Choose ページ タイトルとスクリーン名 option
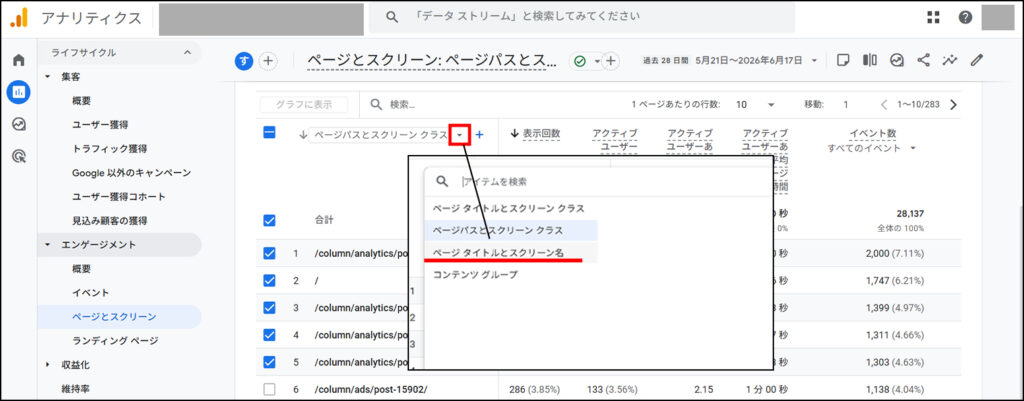 click(x=511, y=252)
